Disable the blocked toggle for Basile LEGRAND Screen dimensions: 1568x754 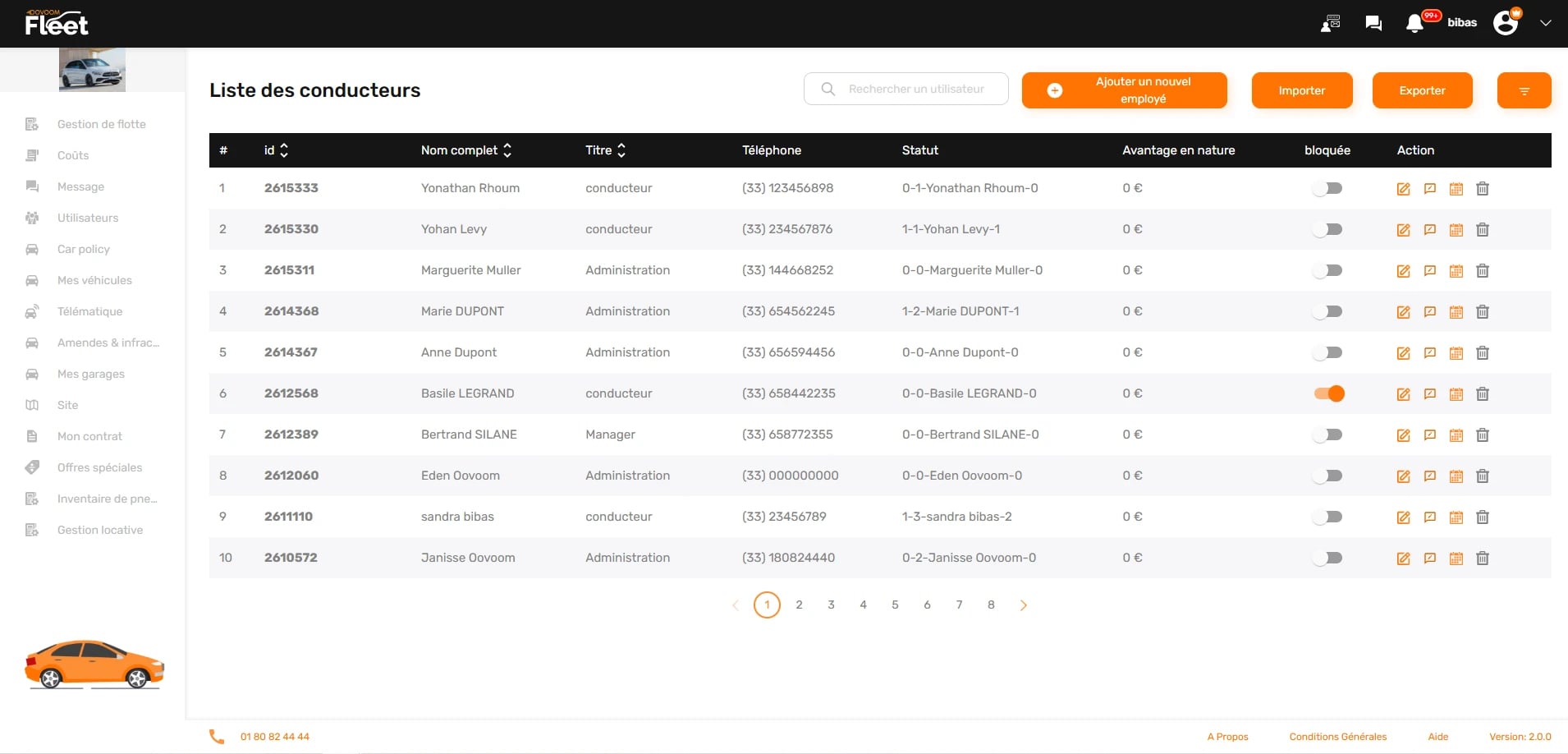[x=1328, y=393]
